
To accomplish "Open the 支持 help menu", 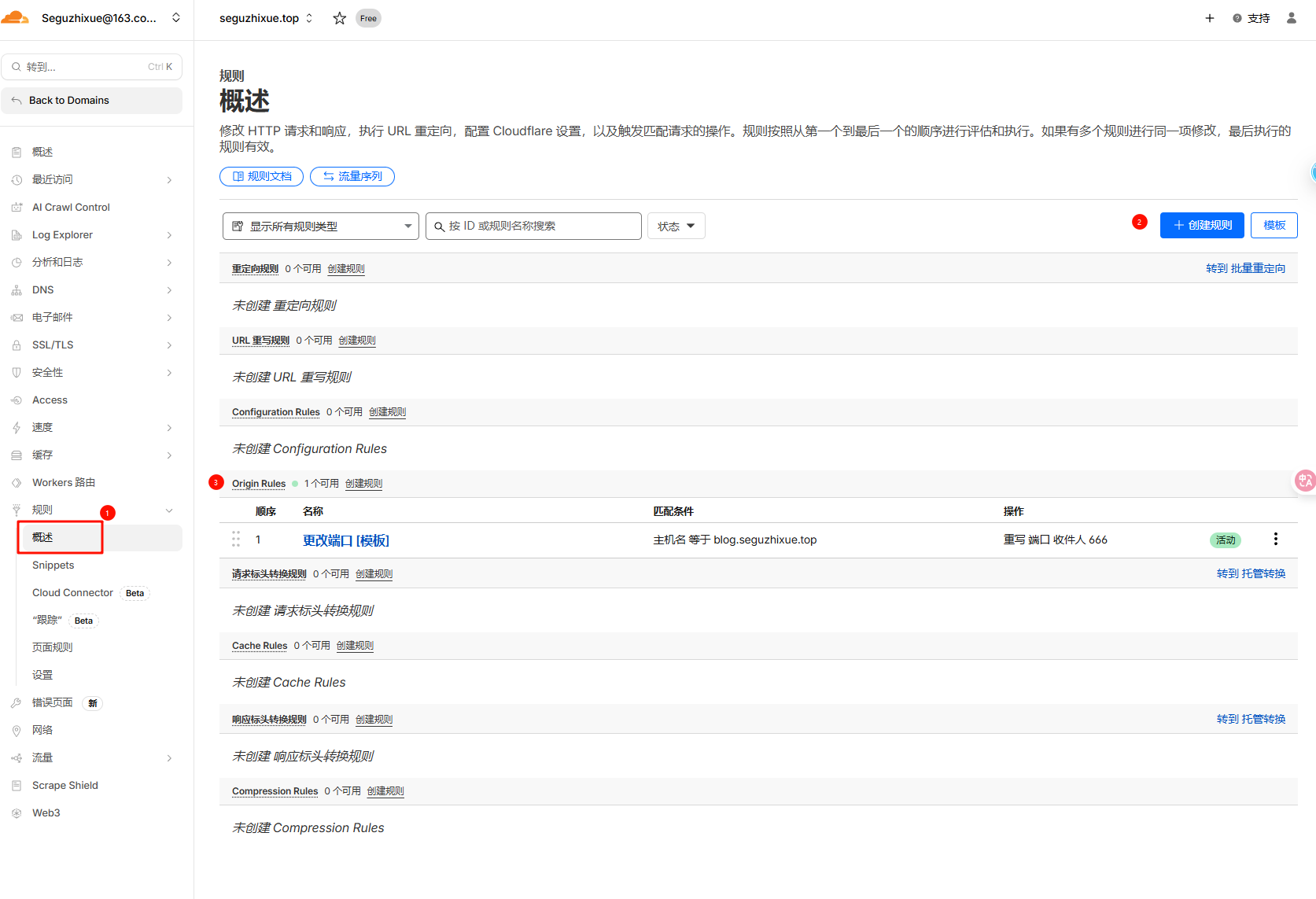I will 1251,18.
